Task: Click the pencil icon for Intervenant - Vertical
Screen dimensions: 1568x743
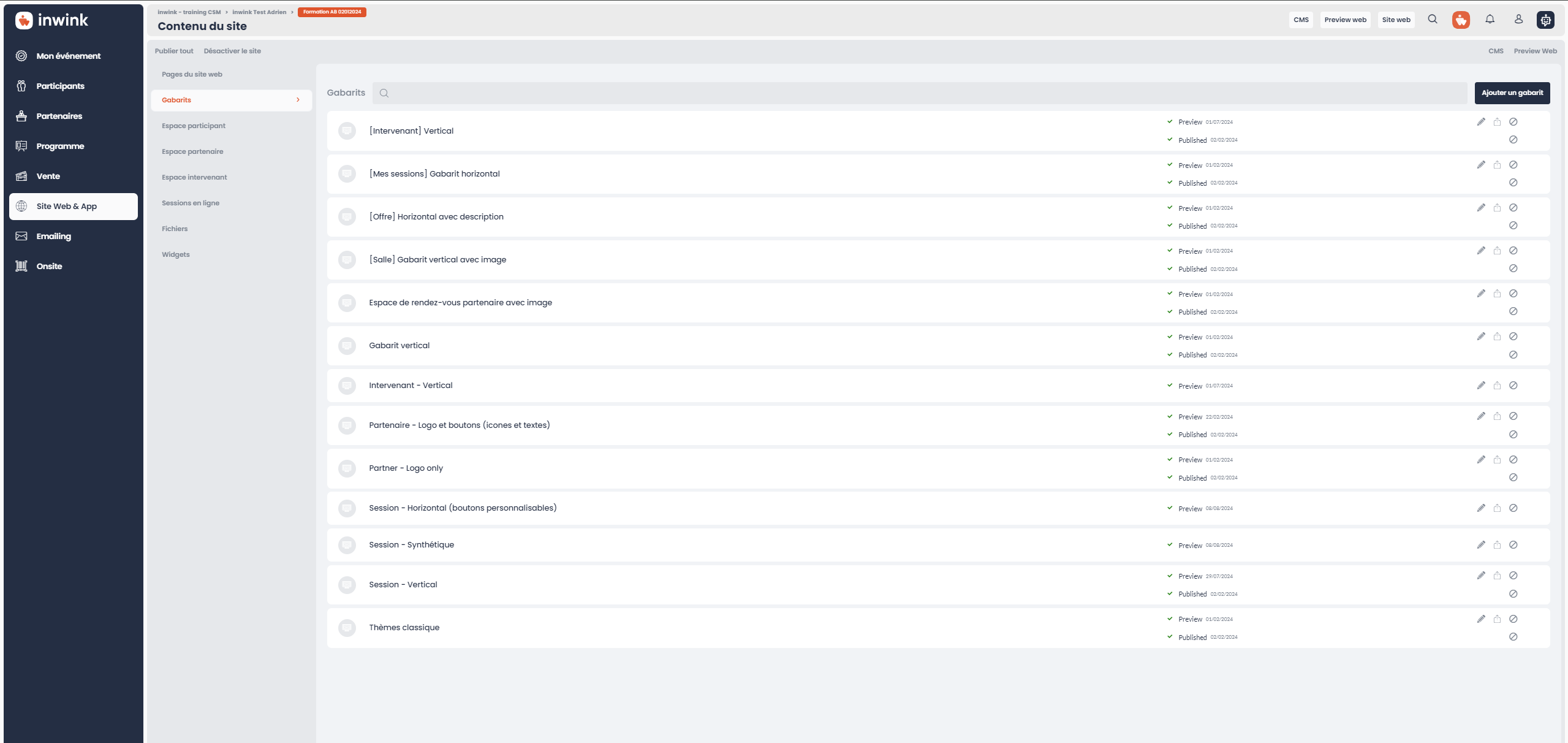Action: point(1481,386)
